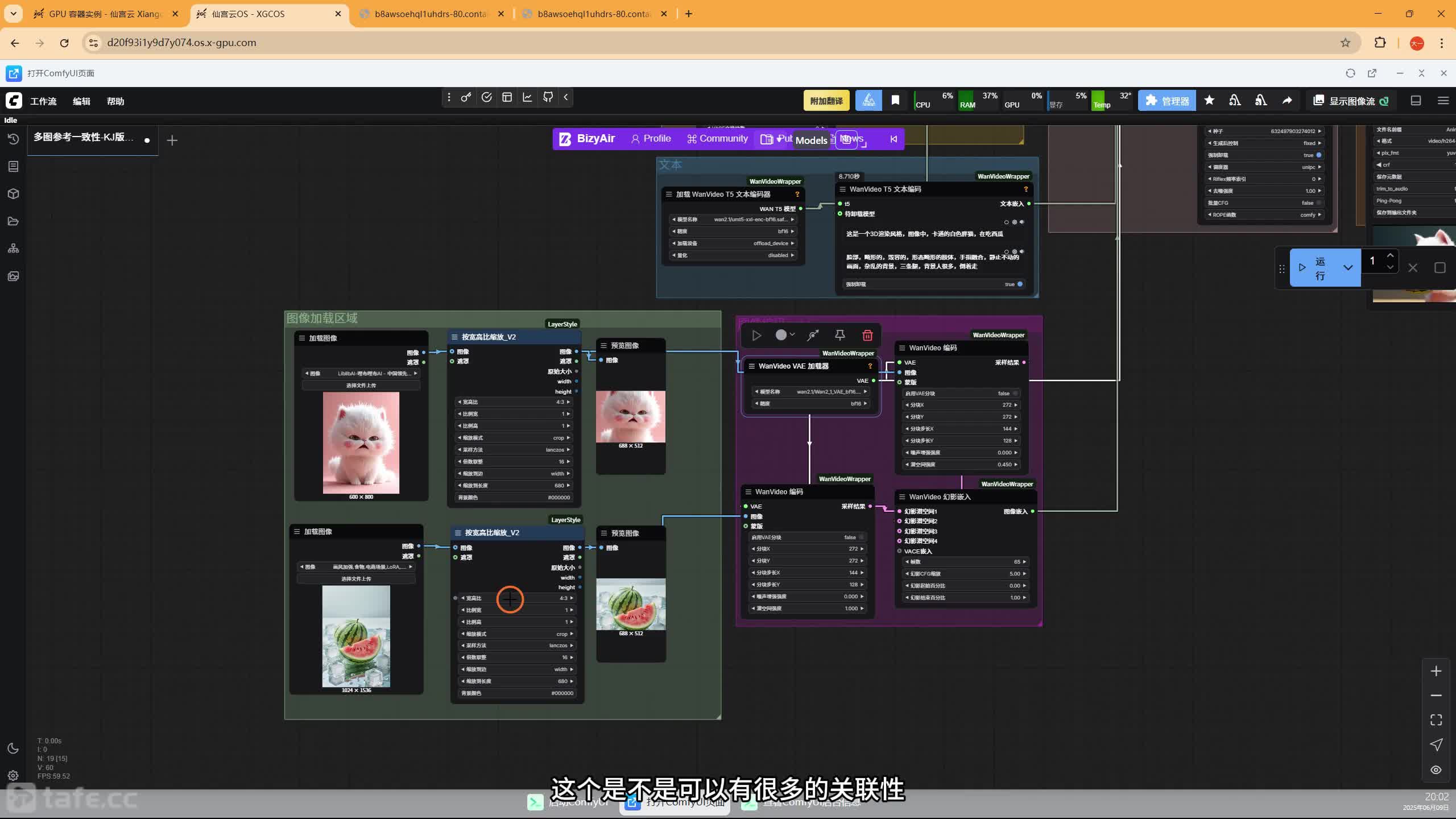1456x819 pixels.
Task: Click the key icon in top toolbar
Action: click(x=466, y=97)
